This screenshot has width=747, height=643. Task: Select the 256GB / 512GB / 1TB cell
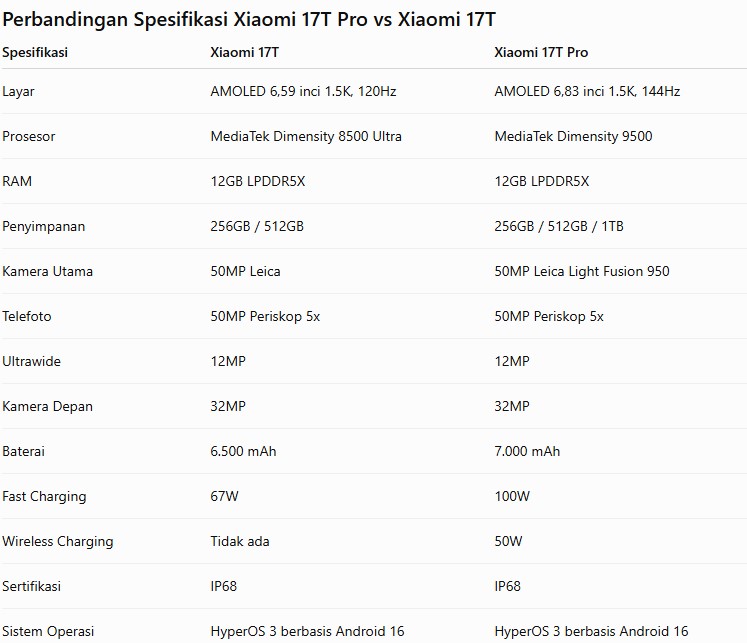coord(559,226)
